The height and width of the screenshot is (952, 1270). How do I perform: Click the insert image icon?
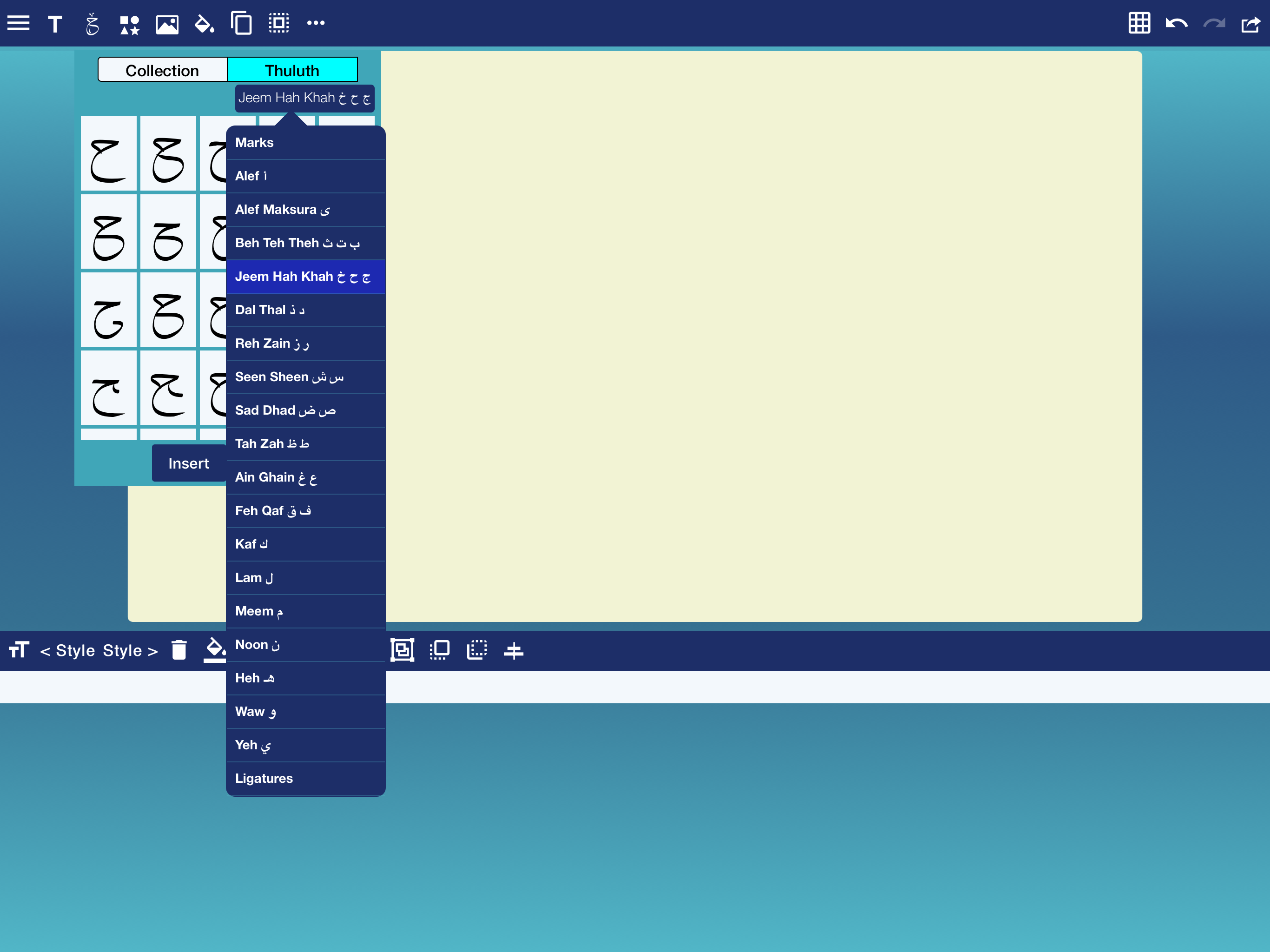click(167, 24)
